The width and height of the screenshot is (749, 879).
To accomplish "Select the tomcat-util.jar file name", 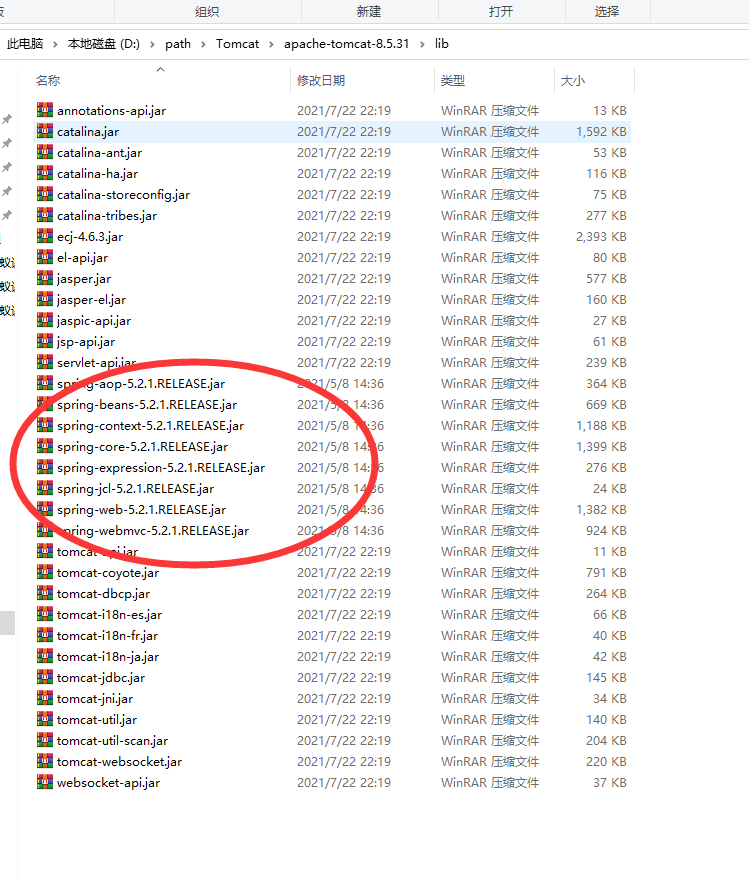I will point(97,719).
